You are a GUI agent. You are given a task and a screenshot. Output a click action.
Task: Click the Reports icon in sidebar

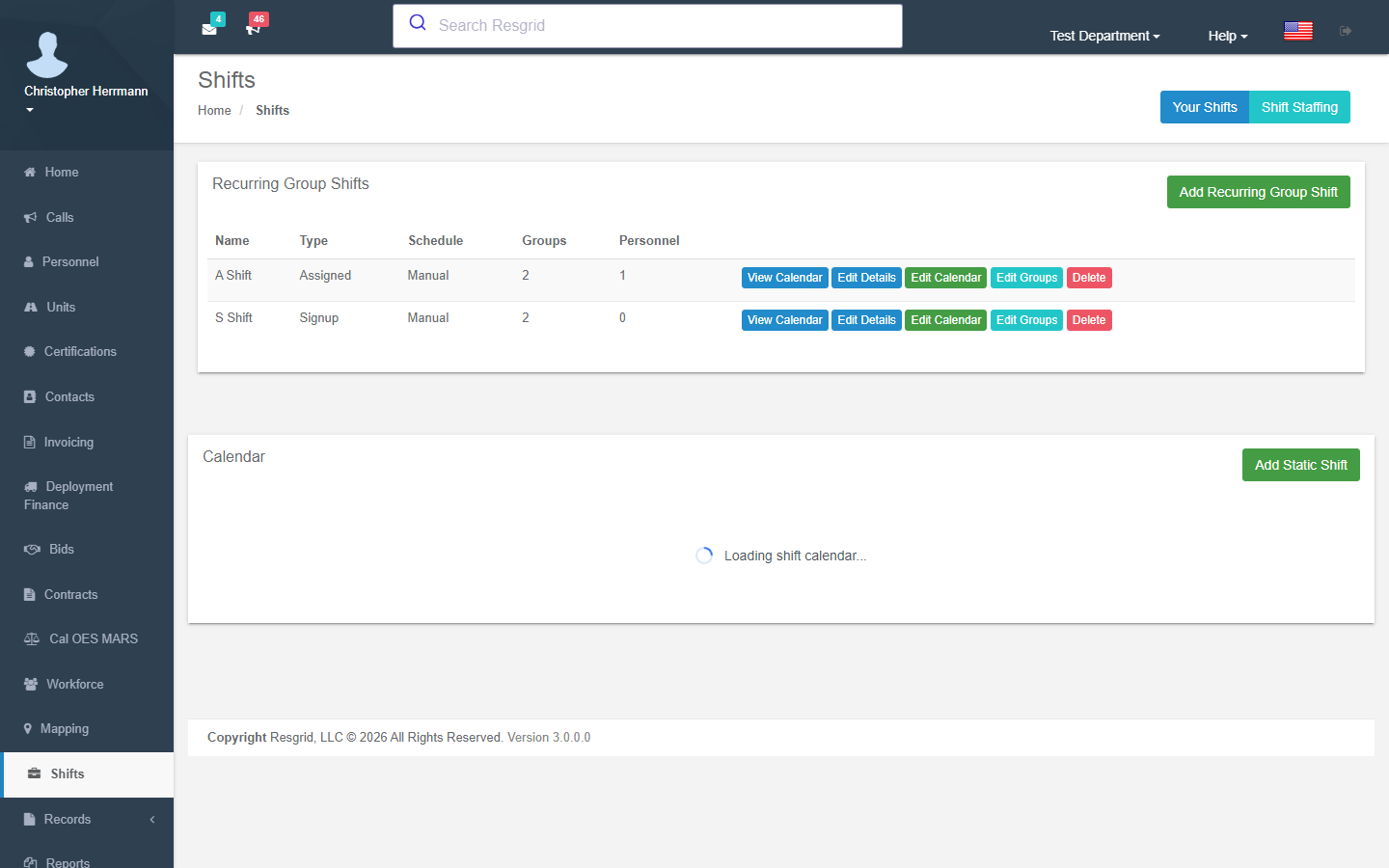click(x=30, y=862)
